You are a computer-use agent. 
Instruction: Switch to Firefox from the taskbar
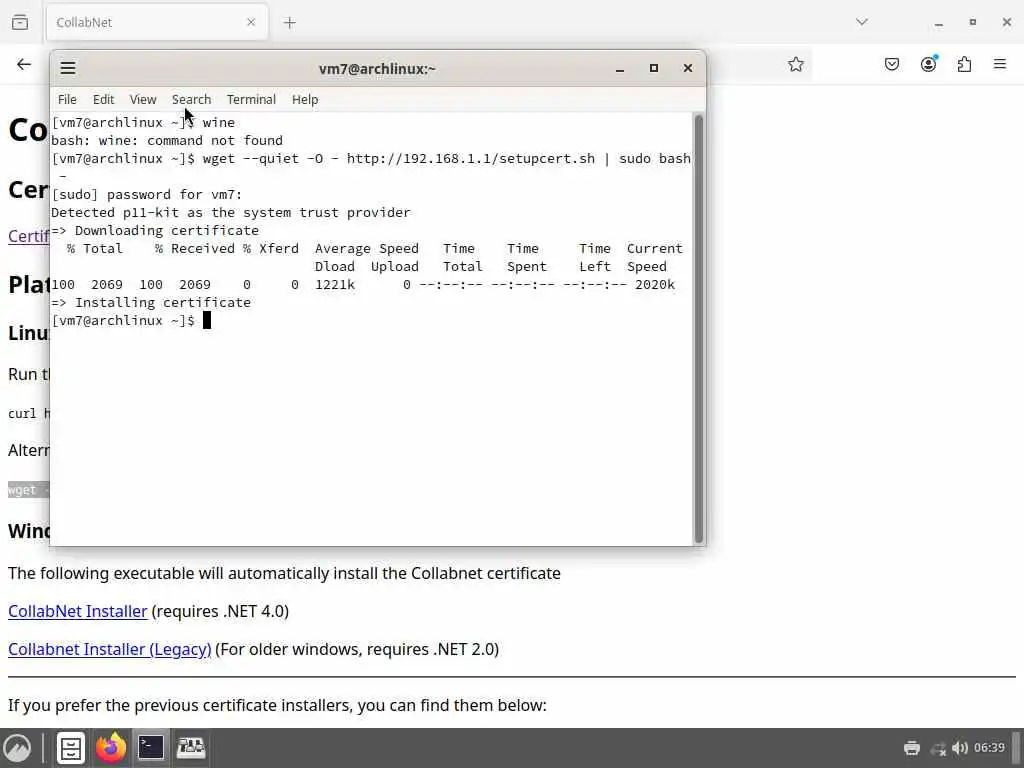tap(111, 748)
